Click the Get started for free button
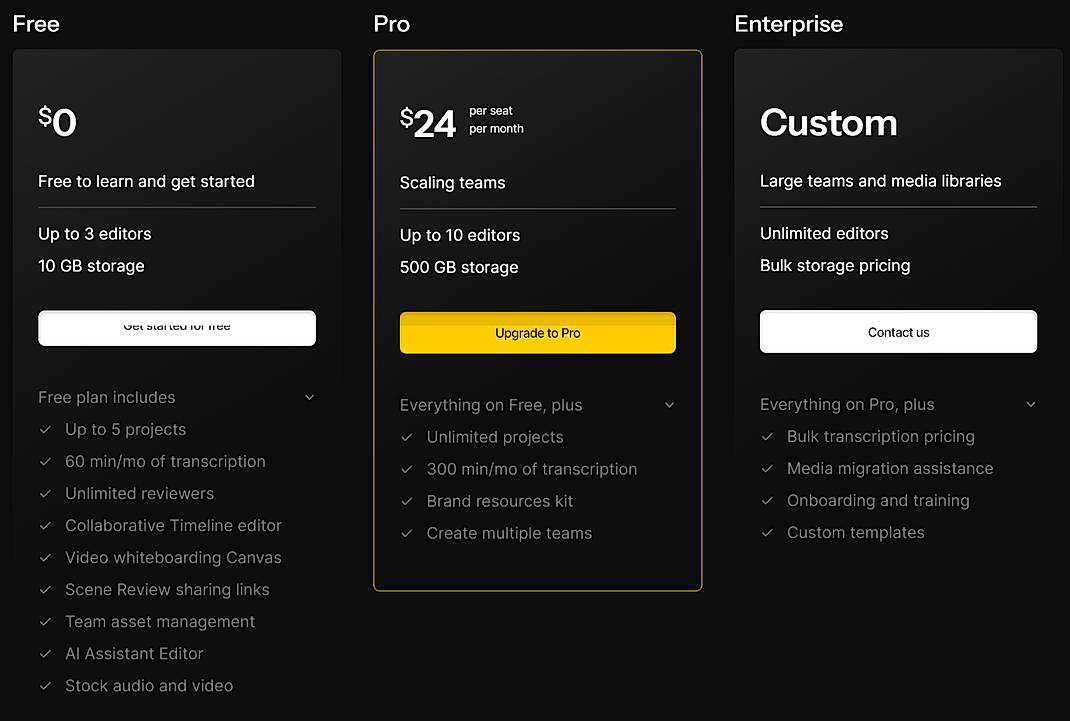Screen dimensions: 1070x721 (176, 328)
